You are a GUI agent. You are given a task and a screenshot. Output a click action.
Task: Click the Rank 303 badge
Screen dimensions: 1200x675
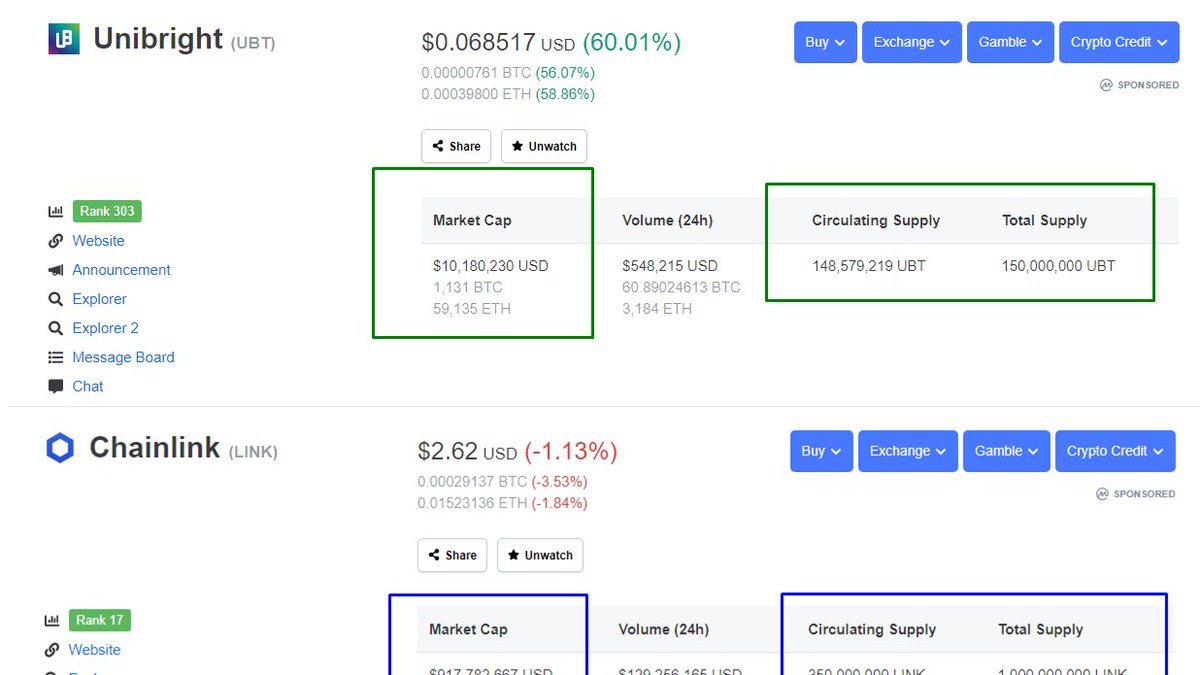click(107, 211)
